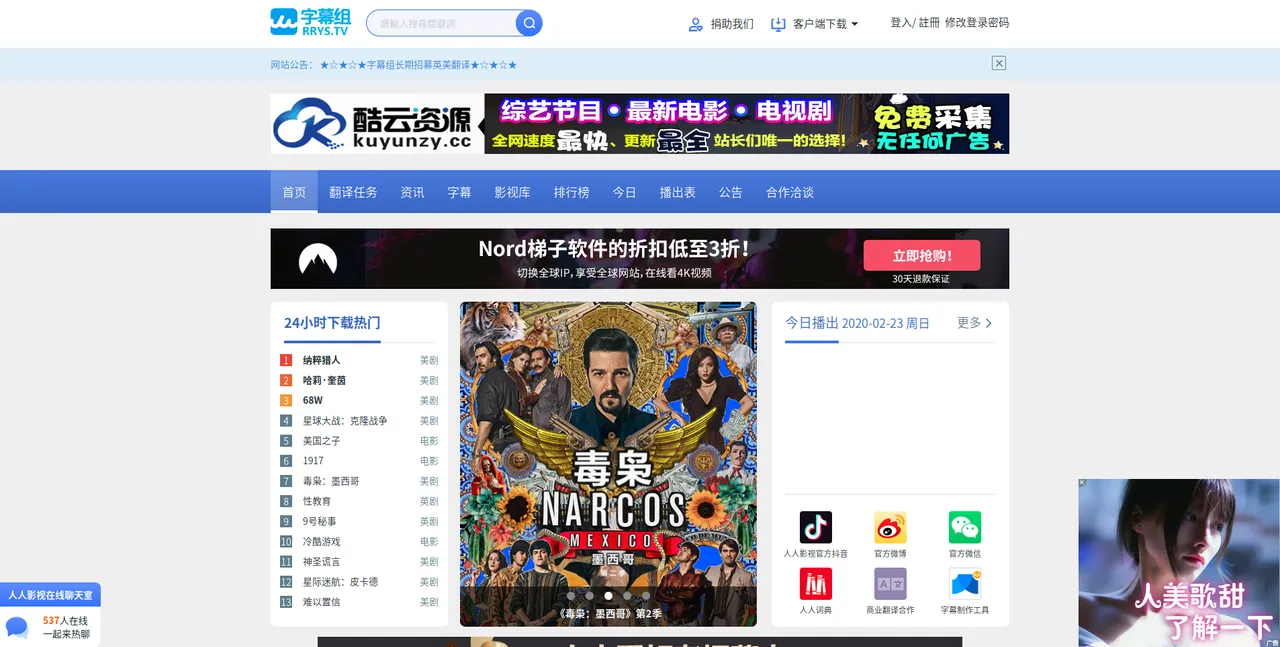Open 毒枭：墨西哥 in the hot downloads list
Screen dimensions: 1280x647
pyautogui.click(x=331, y=481)
